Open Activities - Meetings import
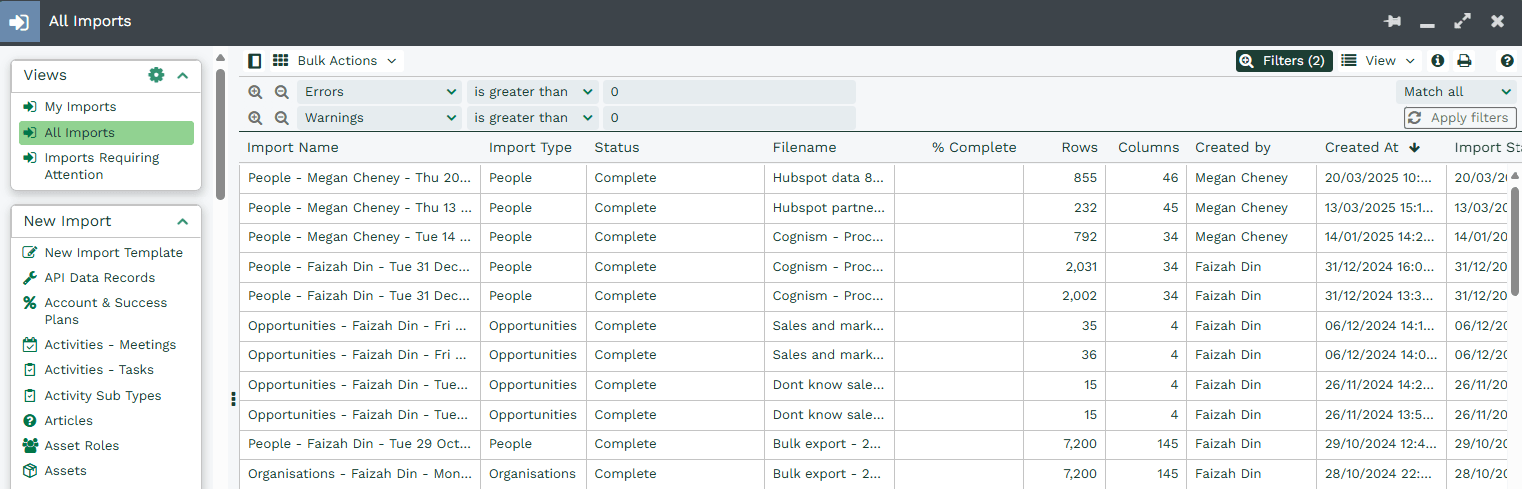Viewport: 1522px width, 489px height. 110,345
